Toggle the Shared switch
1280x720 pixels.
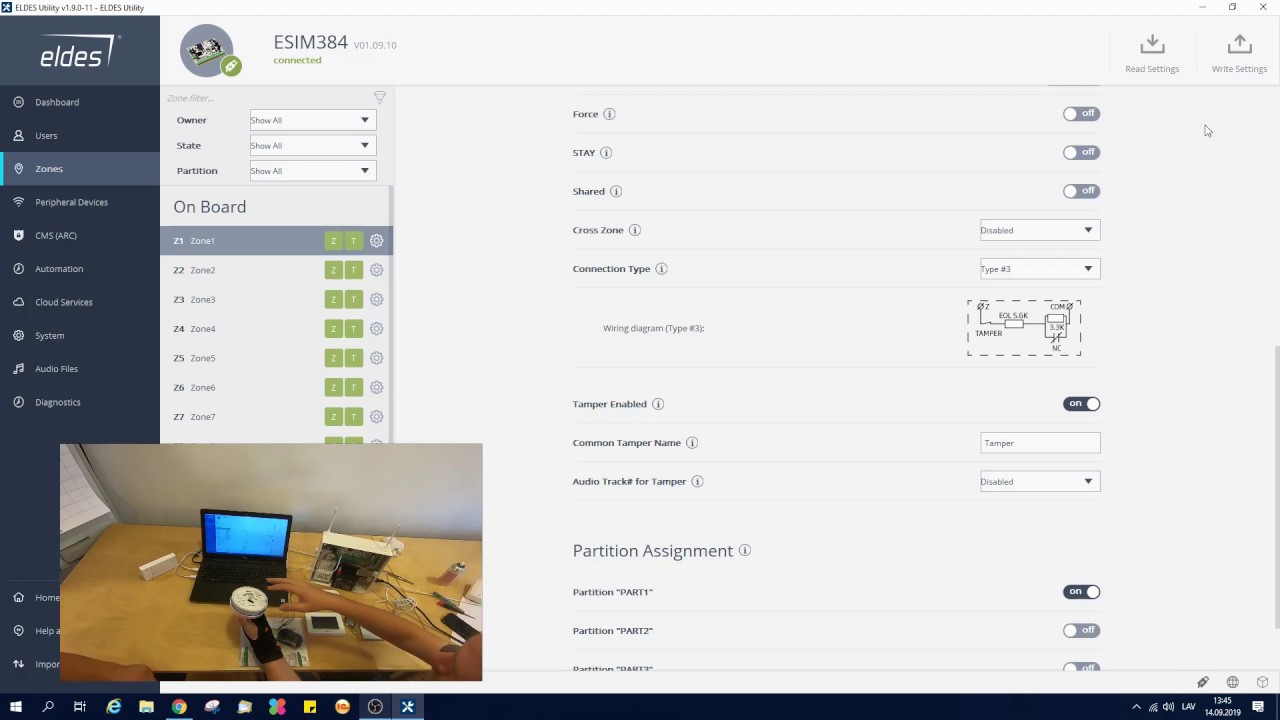tap(1081, 191)
